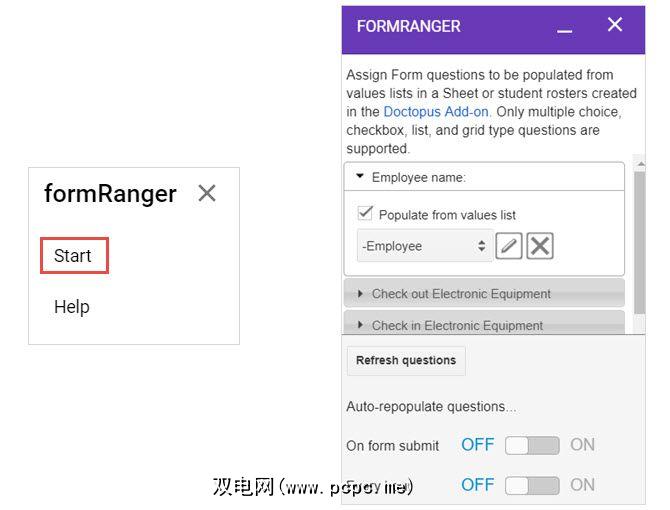
Task: Close the formRanger menu popup
Action: pyautogui.click(x=207, y=193)
